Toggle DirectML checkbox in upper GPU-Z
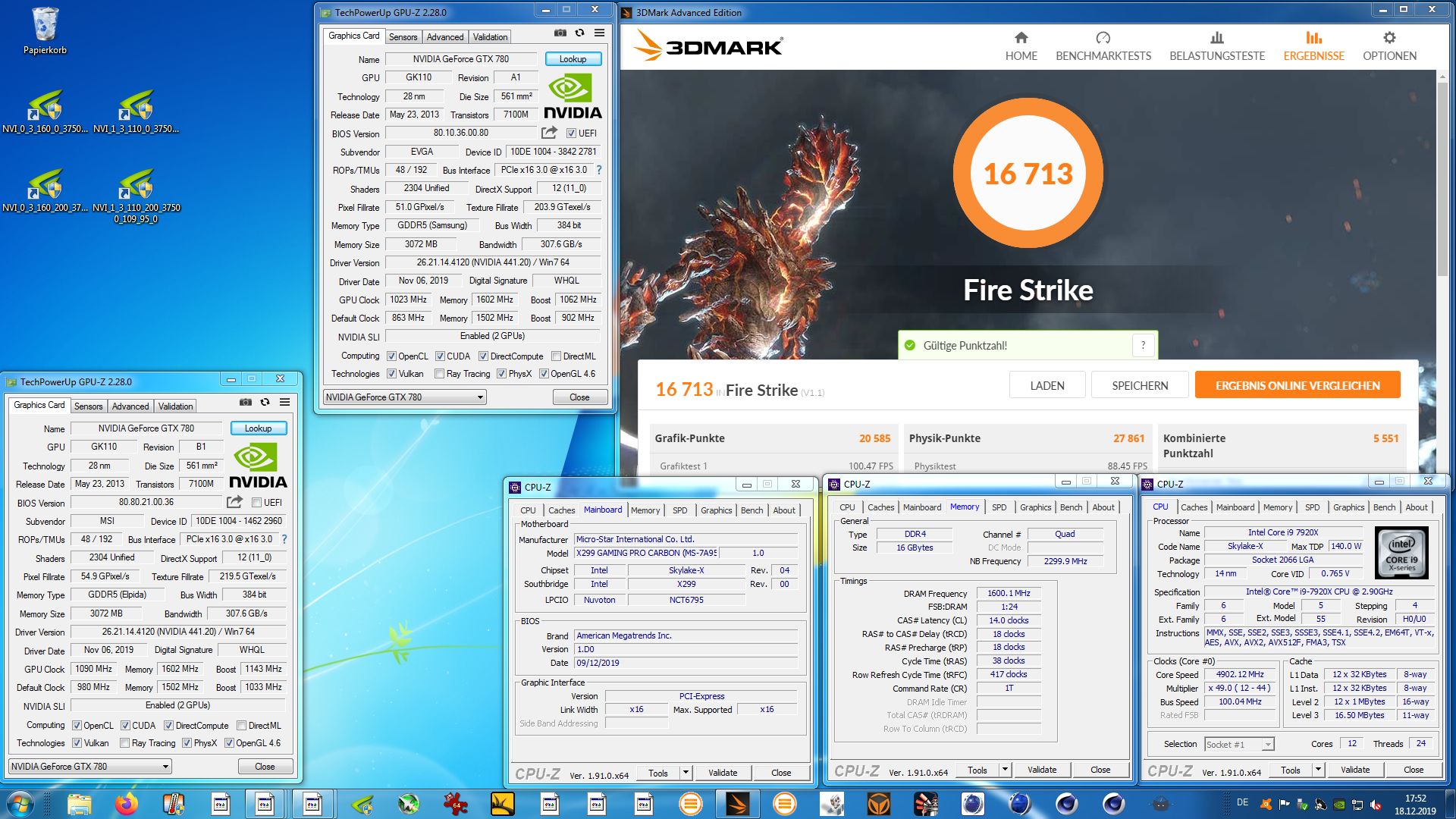This screenshot has height=819, width=1456. [x=556, y=356]
